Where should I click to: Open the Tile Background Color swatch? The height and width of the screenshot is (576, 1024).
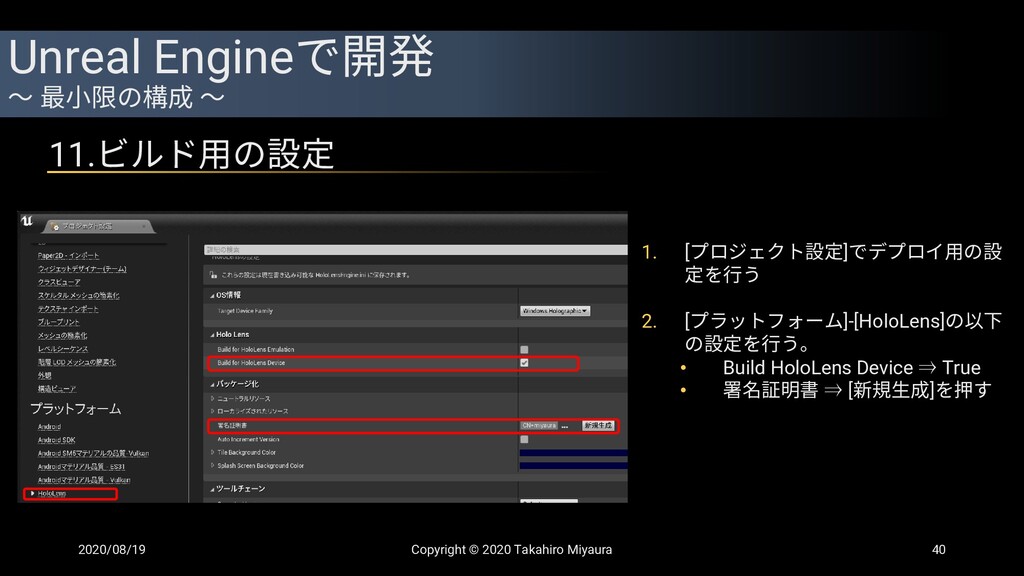pos(573,453)
